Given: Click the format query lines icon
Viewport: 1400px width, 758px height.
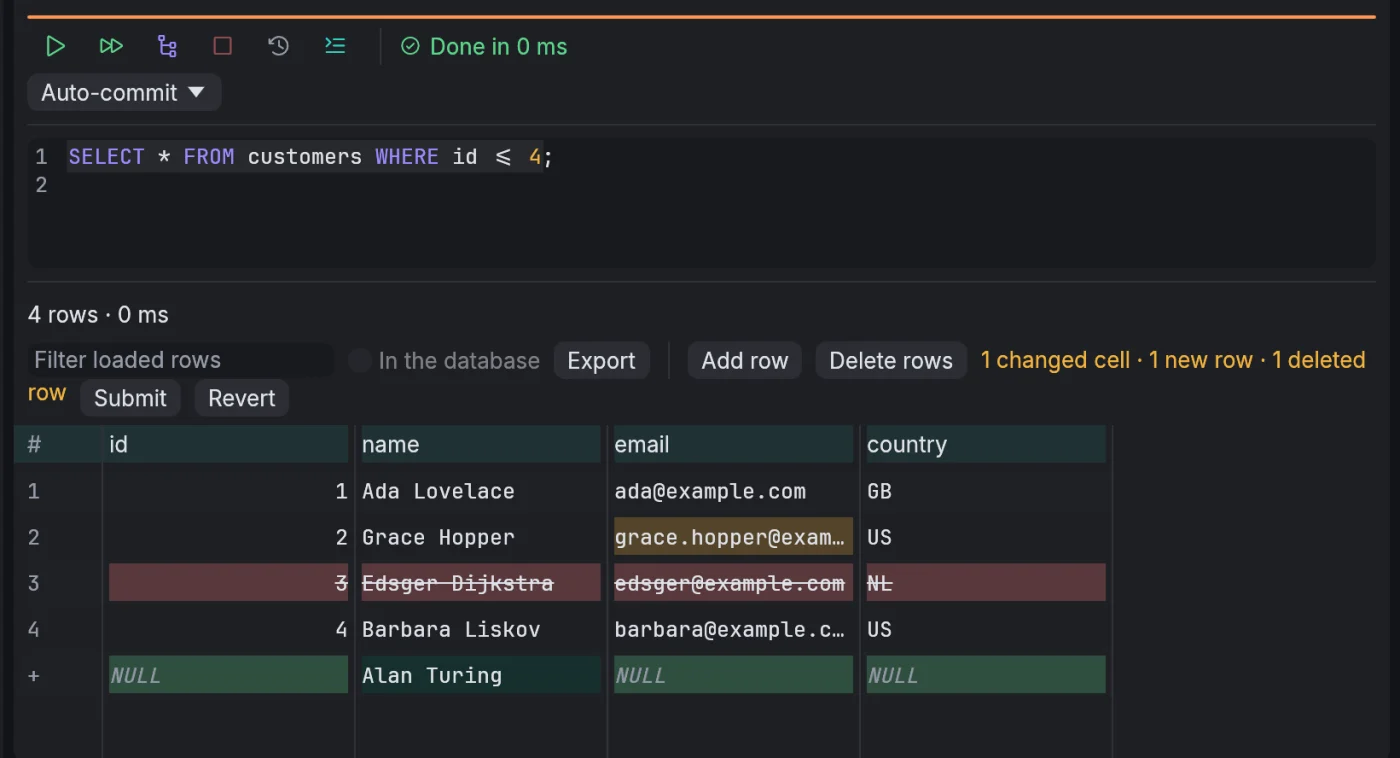Looking at the screenshot, I should 335,46.
